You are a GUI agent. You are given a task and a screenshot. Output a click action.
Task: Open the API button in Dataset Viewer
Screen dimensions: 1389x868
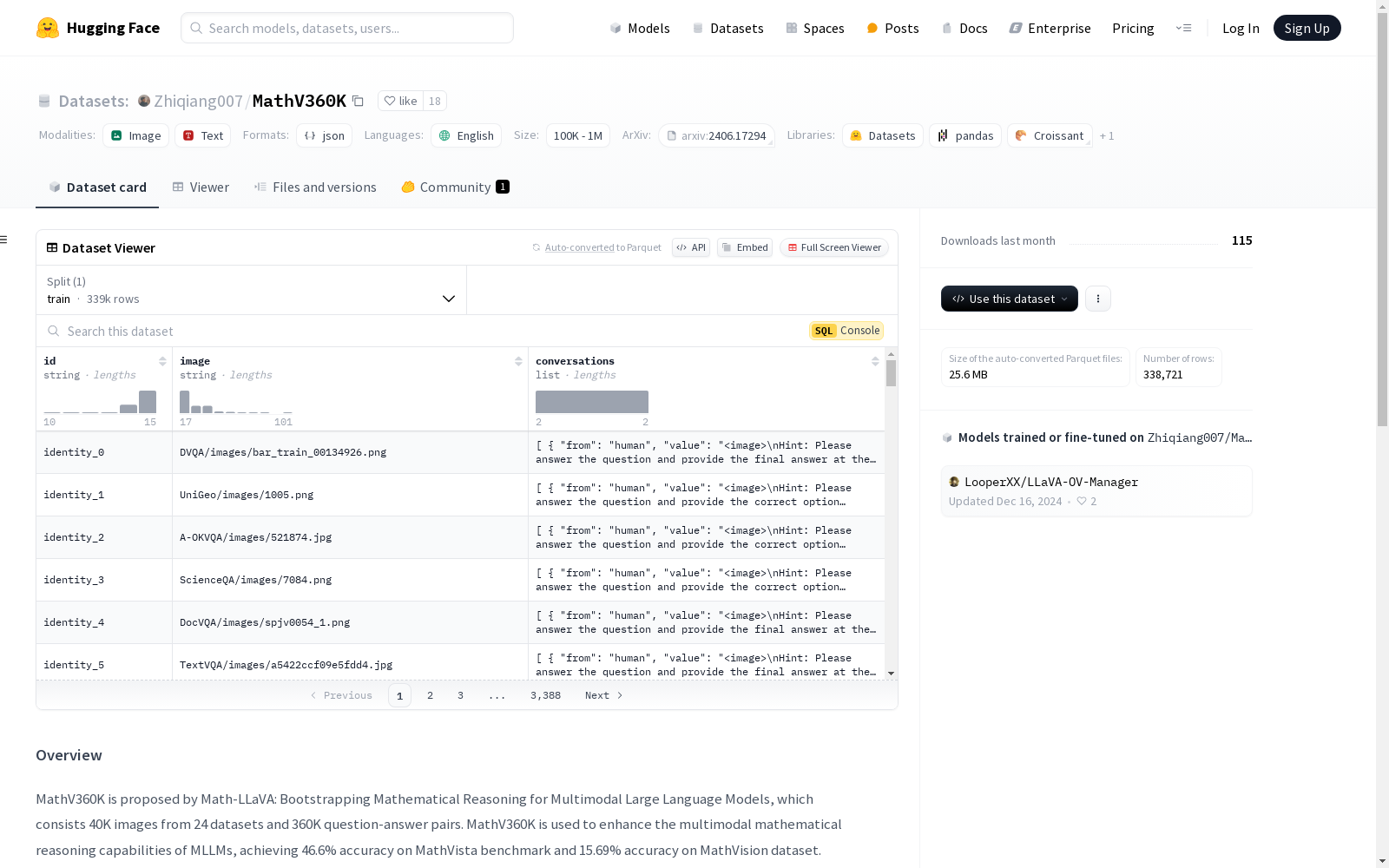pos(691,247)
